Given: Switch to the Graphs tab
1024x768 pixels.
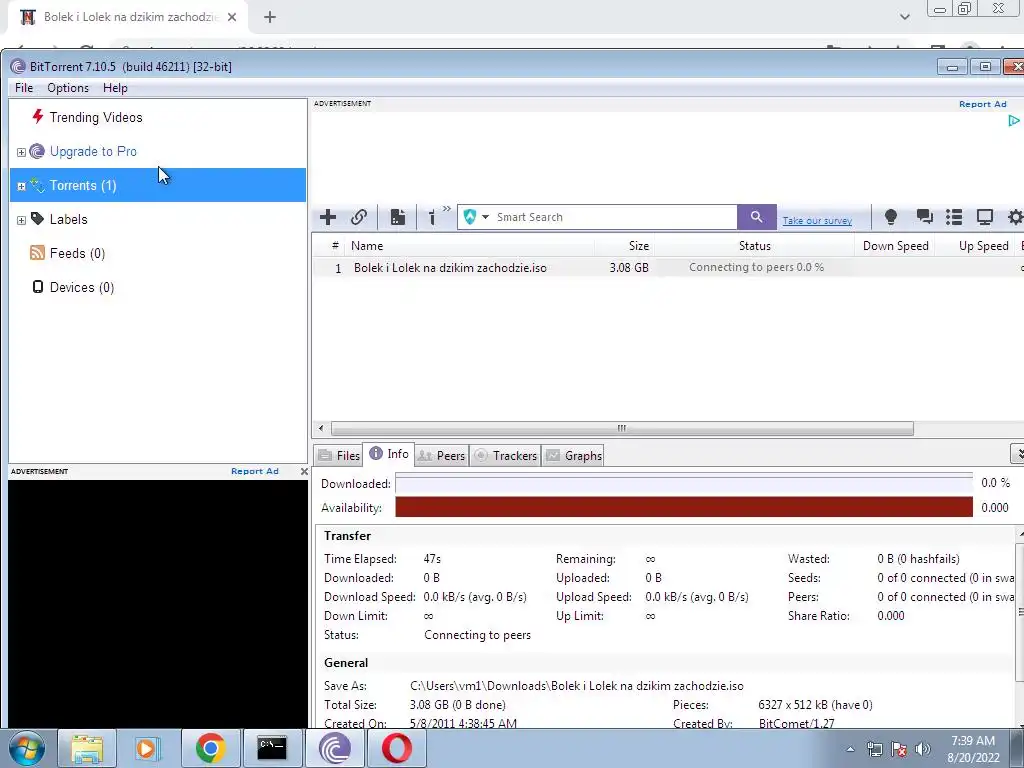Looking at the screenshot, I should 573,456.
